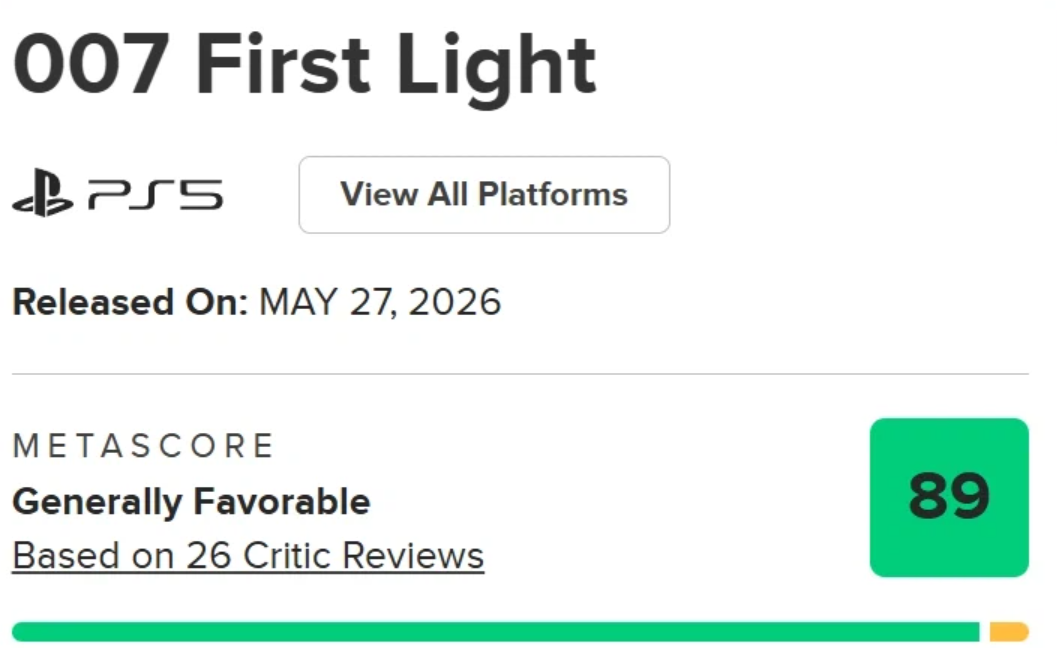Click the Generally Favorable verdict text
1057x648 pixels.
click(x=191, y=502)
